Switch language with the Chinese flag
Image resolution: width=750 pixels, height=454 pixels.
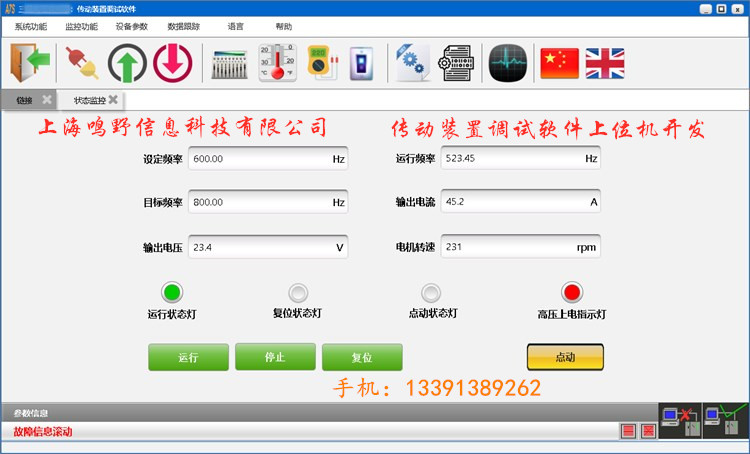coord(559,63)
